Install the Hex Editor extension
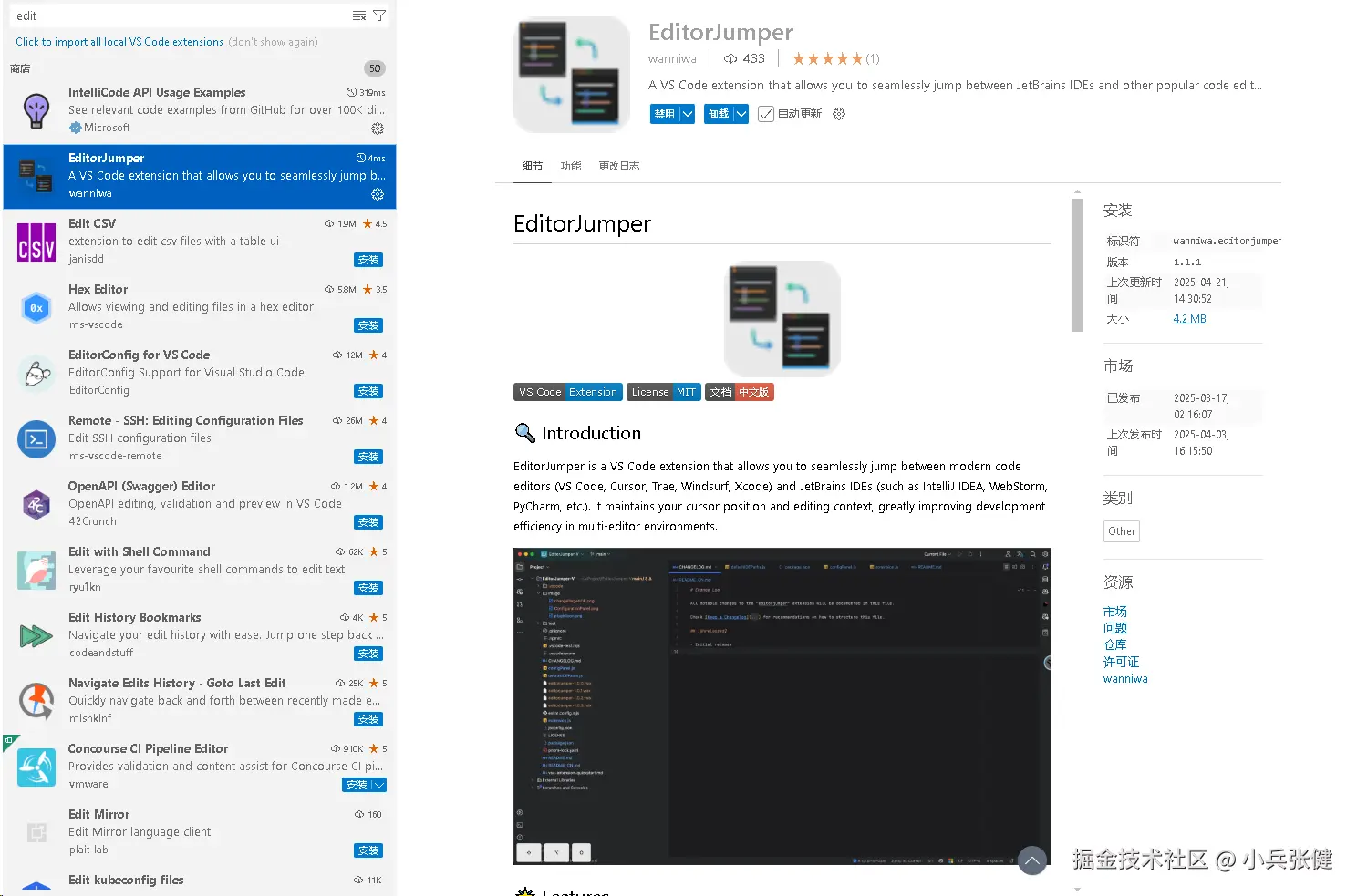This screenshot has width=1357, height=896. tap(368, 325)
